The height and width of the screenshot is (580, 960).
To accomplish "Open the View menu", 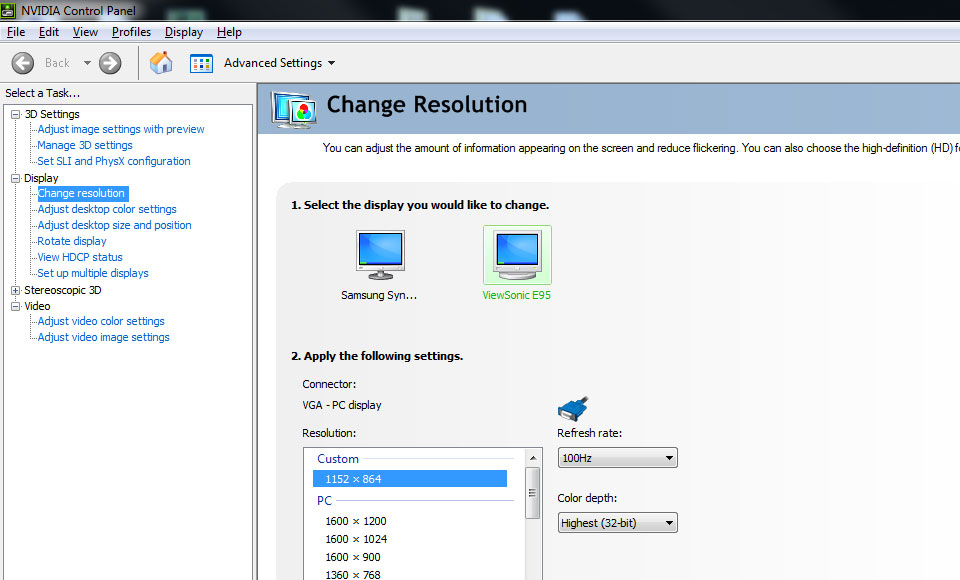I will pos(85,32).
